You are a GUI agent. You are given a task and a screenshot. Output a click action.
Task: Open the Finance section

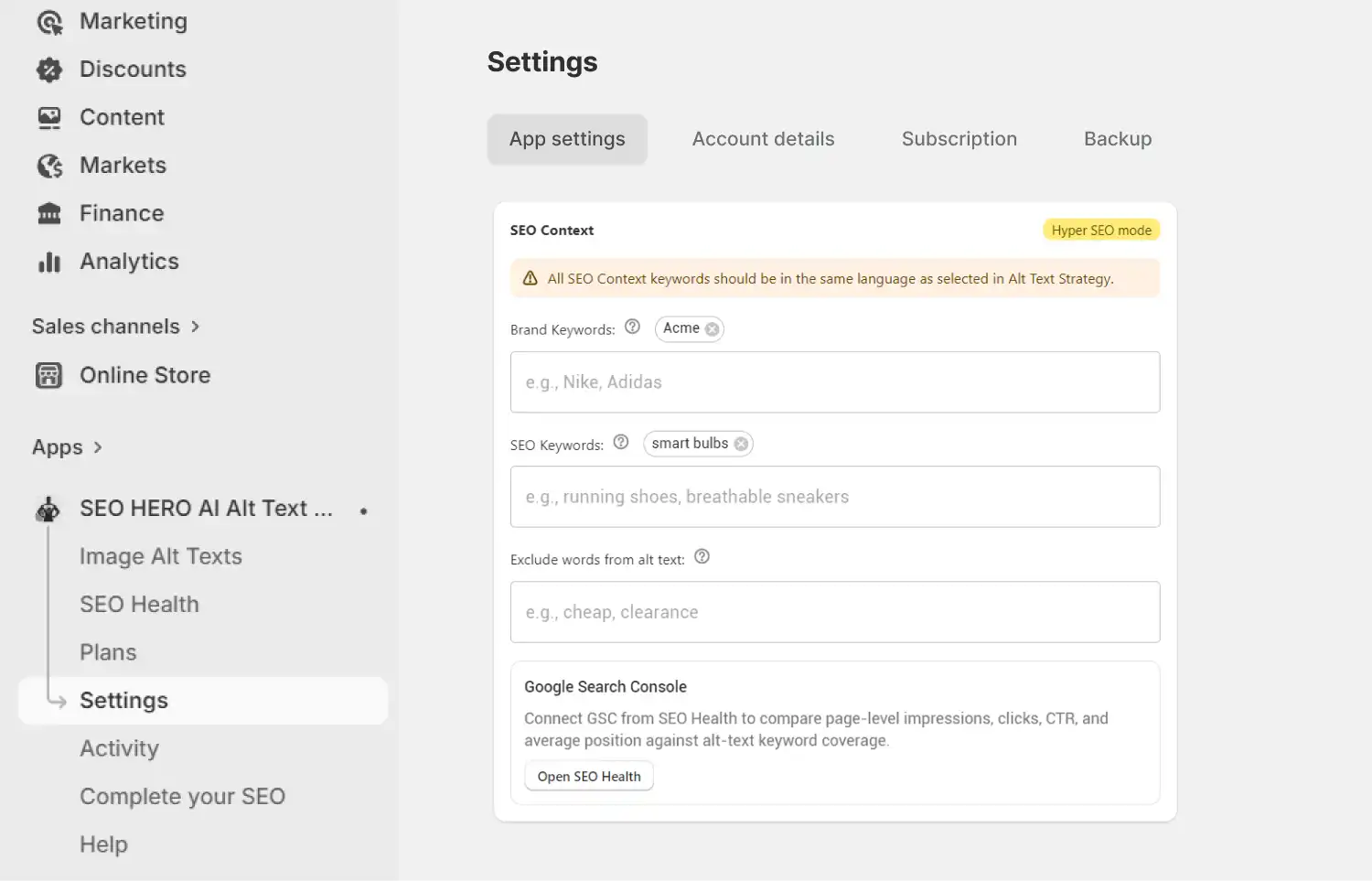[x=122, y=213]
